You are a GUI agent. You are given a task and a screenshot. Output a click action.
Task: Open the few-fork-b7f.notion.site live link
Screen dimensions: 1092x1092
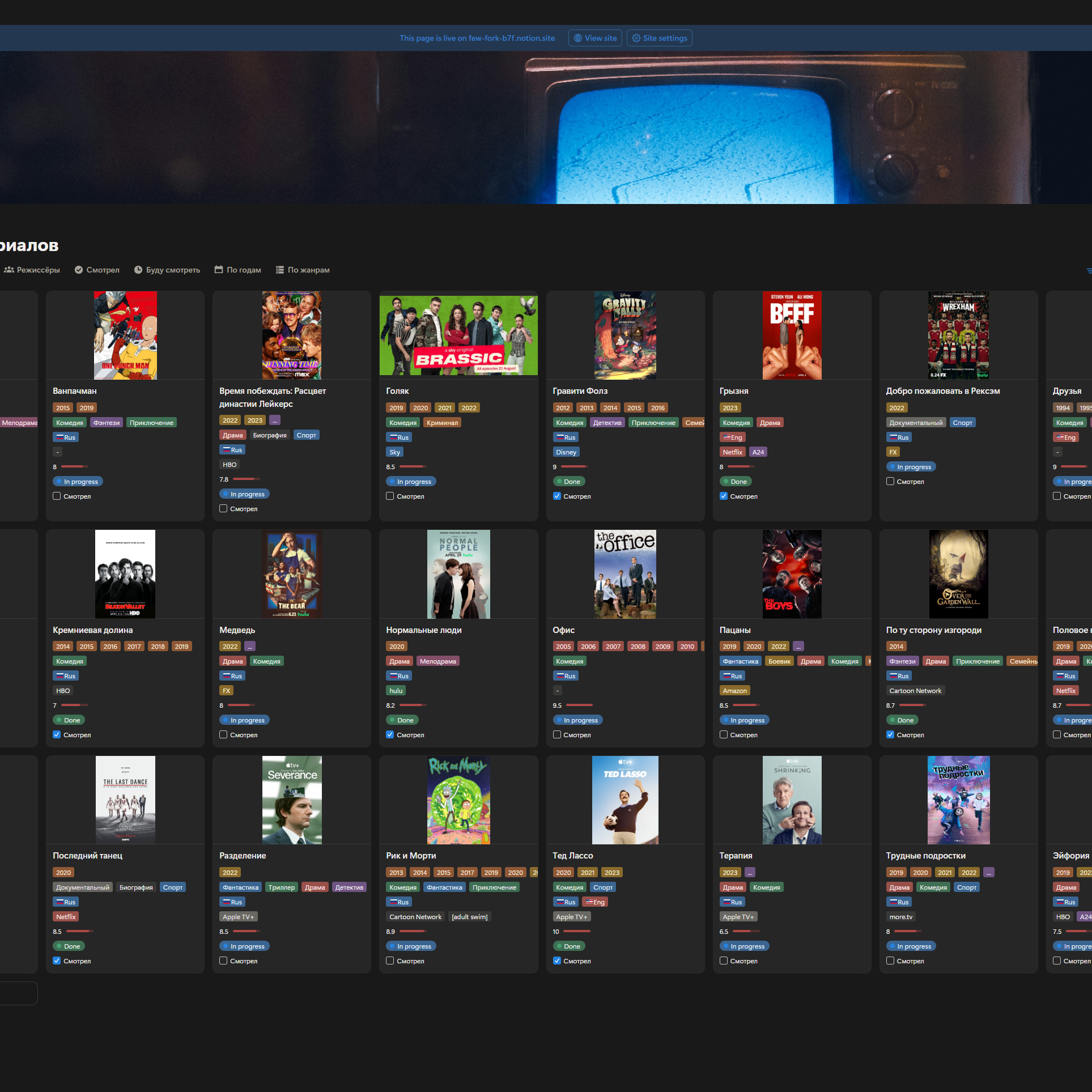tap(511, 38)
